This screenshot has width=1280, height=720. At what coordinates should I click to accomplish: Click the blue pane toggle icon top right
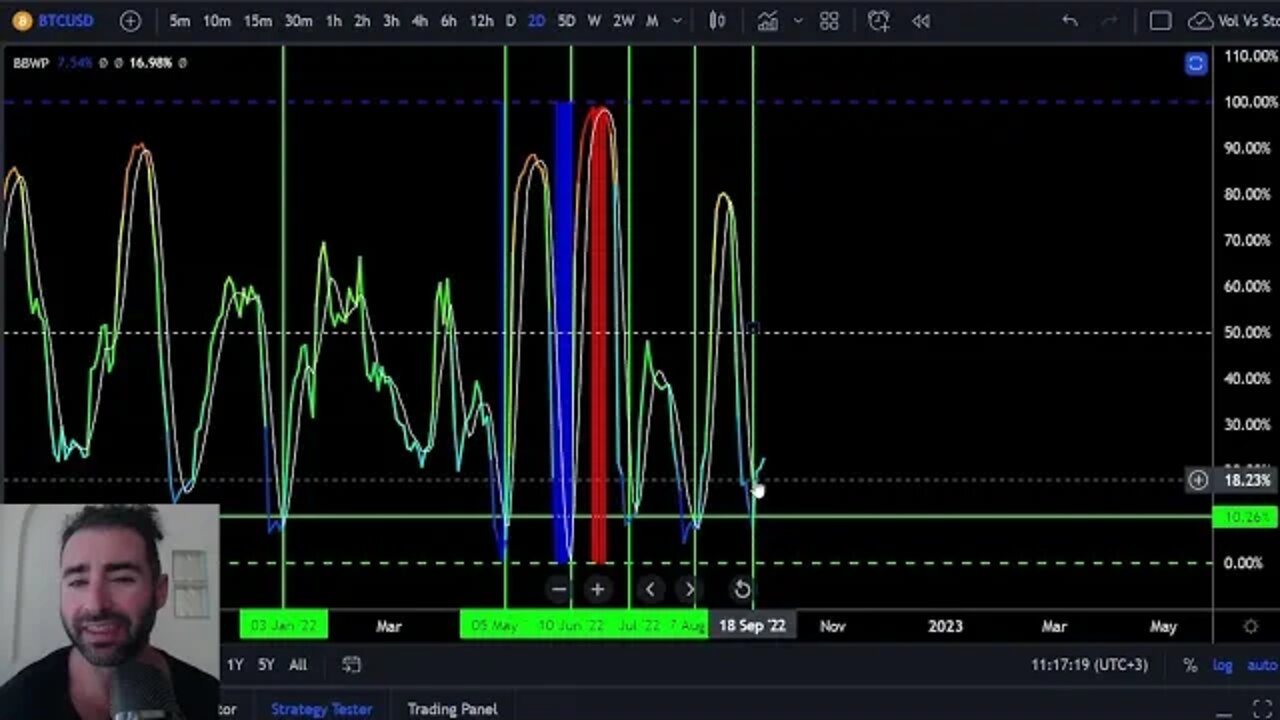pos(1196,64)
